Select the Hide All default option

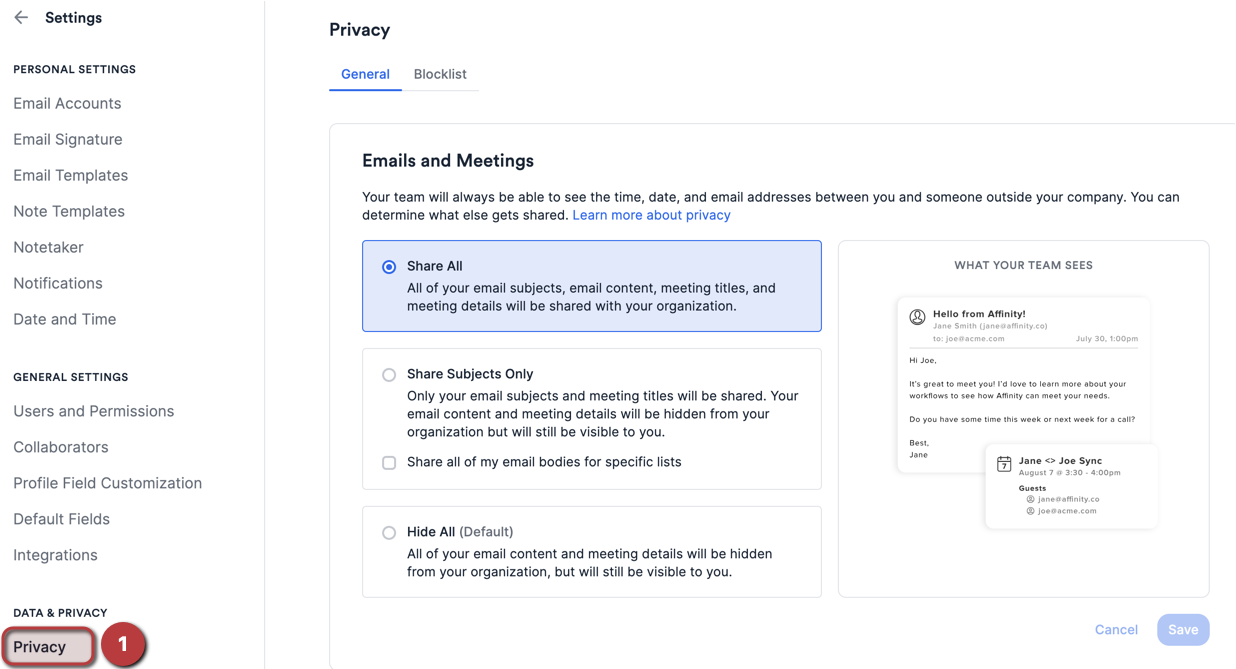pos(389,532)
